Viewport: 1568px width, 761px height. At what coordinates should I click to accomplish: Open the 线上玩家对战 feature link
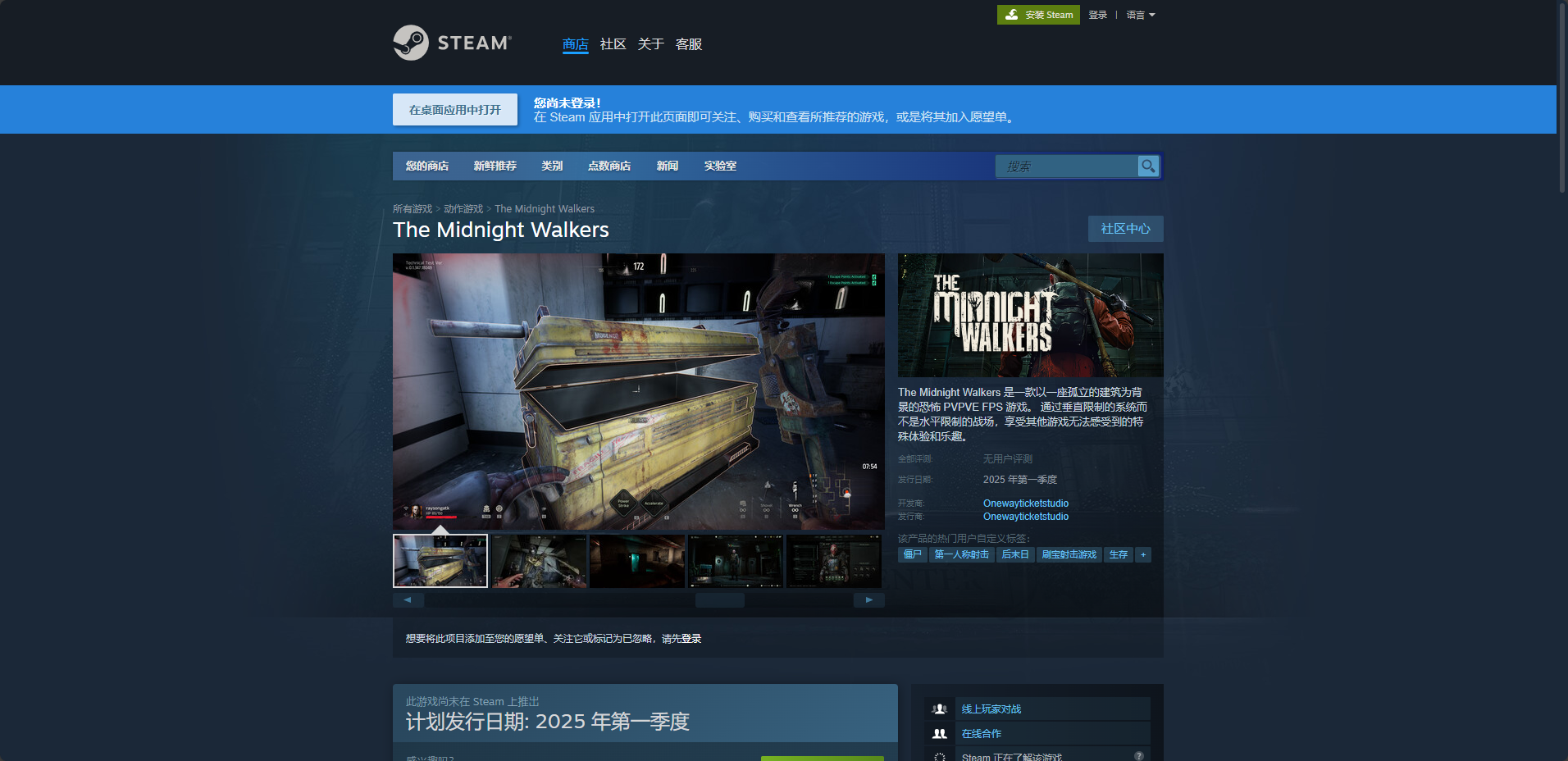(x=991, y=709)
